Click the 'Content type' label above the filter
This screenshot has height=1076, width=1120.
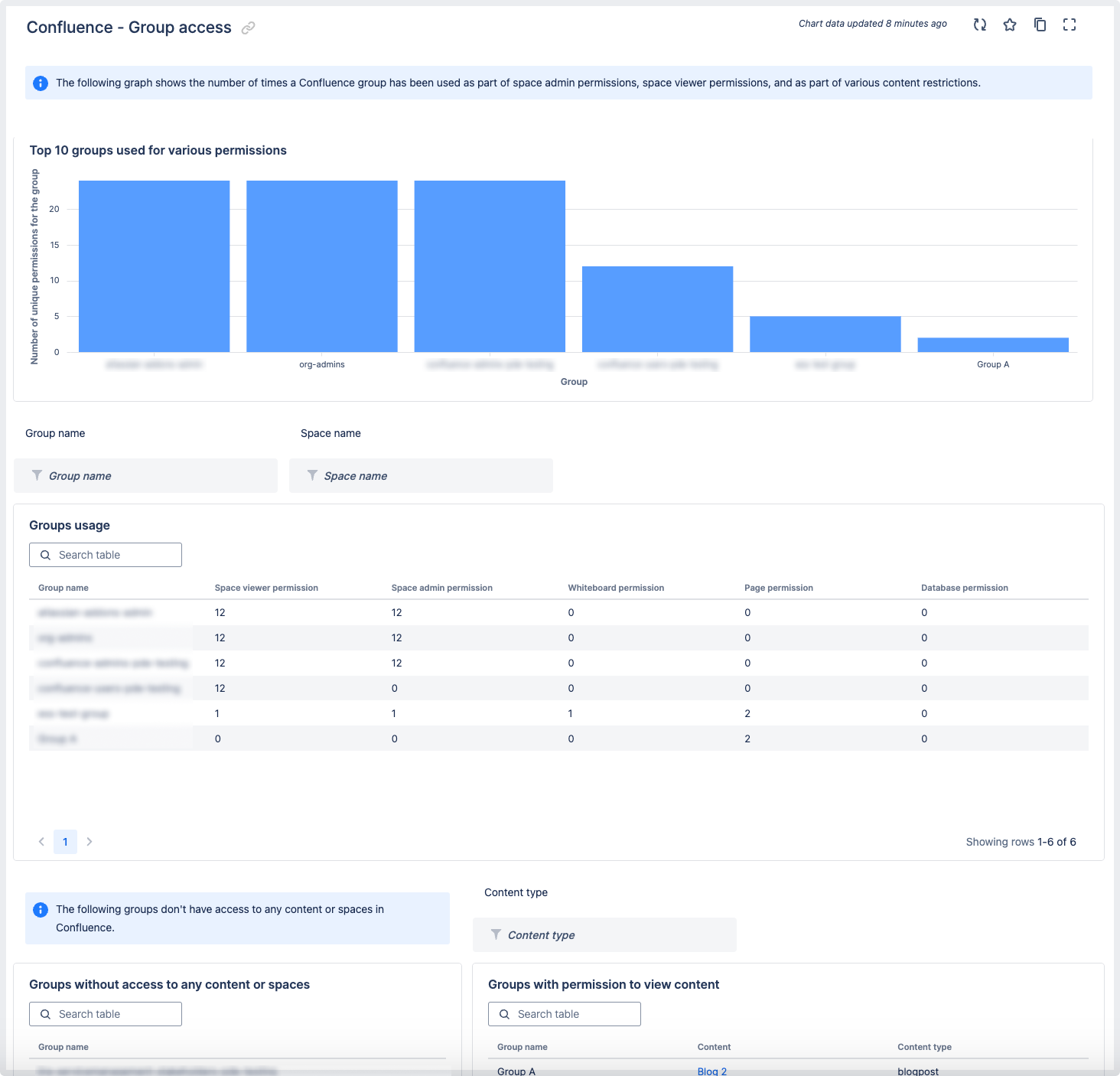(x=516, y=892)
